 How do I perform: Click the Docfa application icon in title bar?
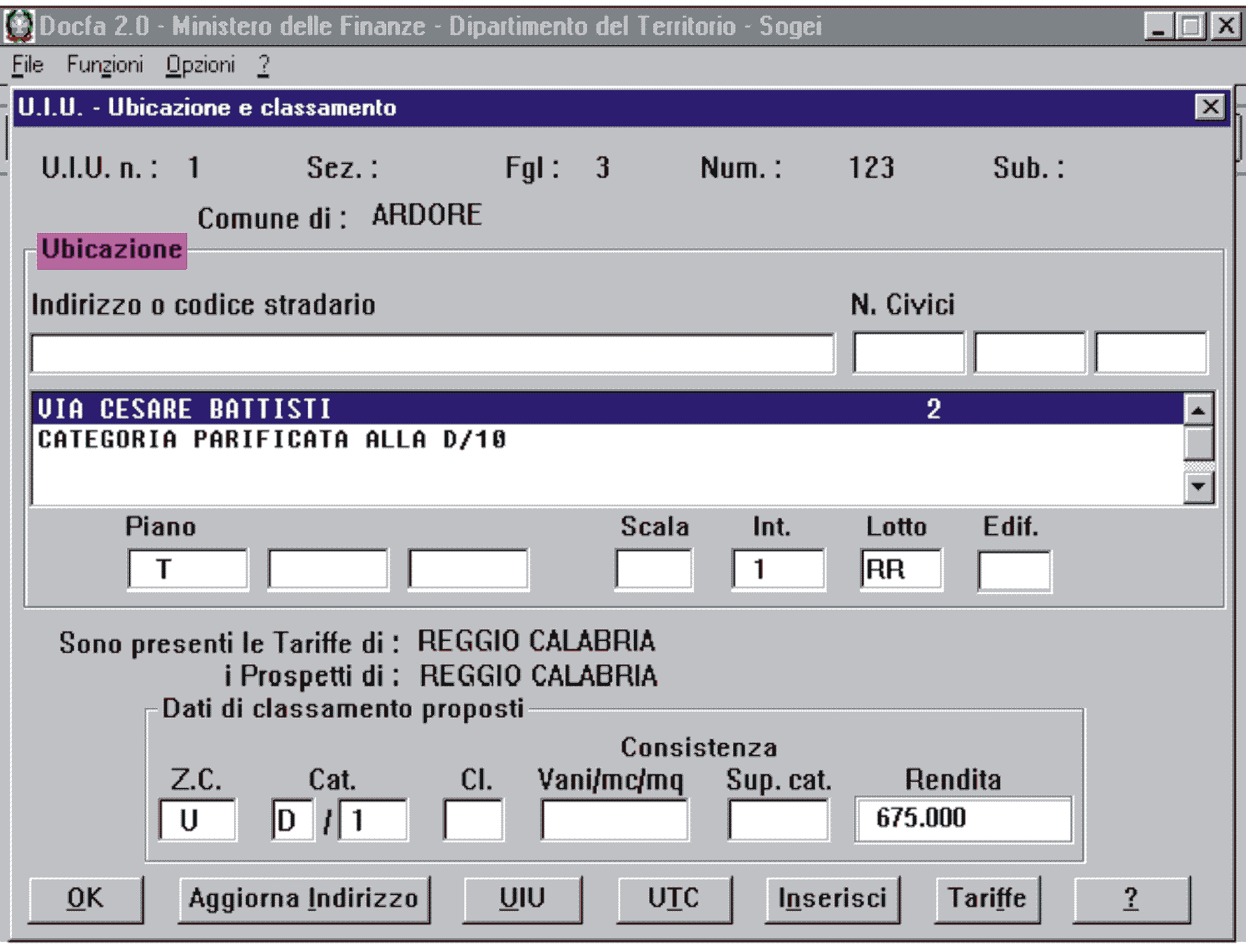[19, 26]
